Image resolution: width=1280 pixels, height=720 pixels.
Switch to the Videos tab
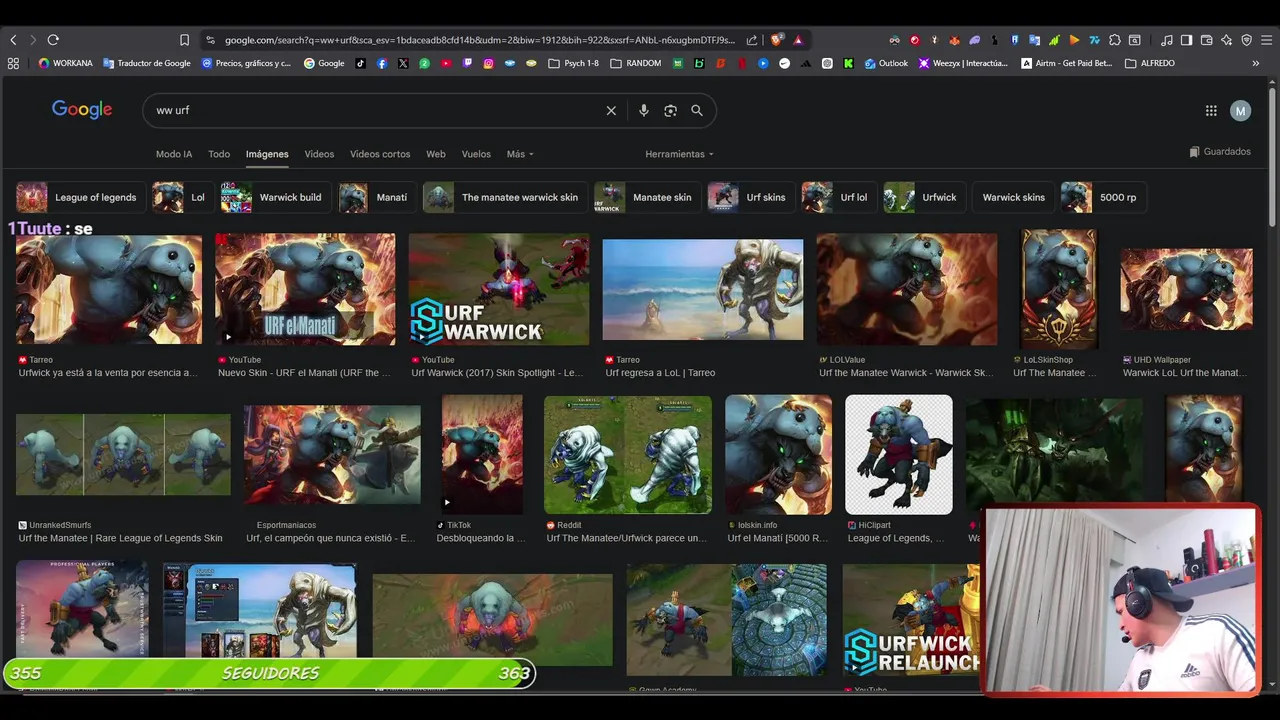click(319, 154)
